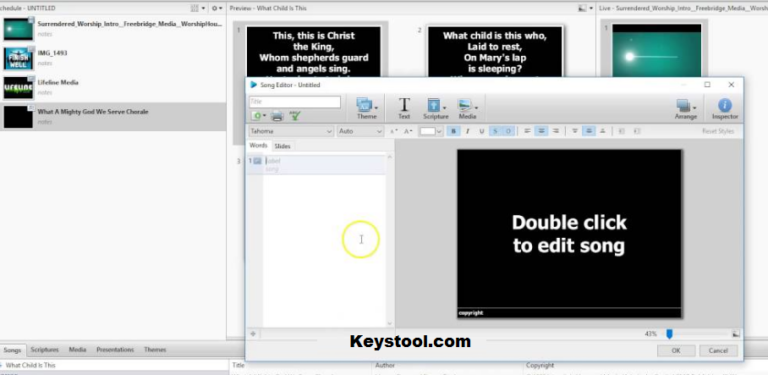Open the font color dropdown arrow
Viewport: 768px width, 375px height.
coord(439,131)
